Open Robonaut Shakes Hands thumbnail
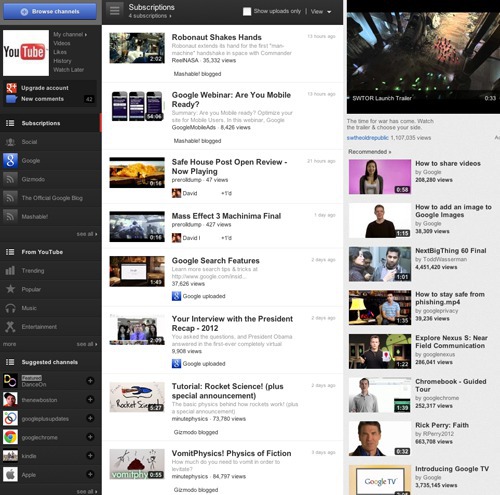500x495 pixels. click(137, 48)
